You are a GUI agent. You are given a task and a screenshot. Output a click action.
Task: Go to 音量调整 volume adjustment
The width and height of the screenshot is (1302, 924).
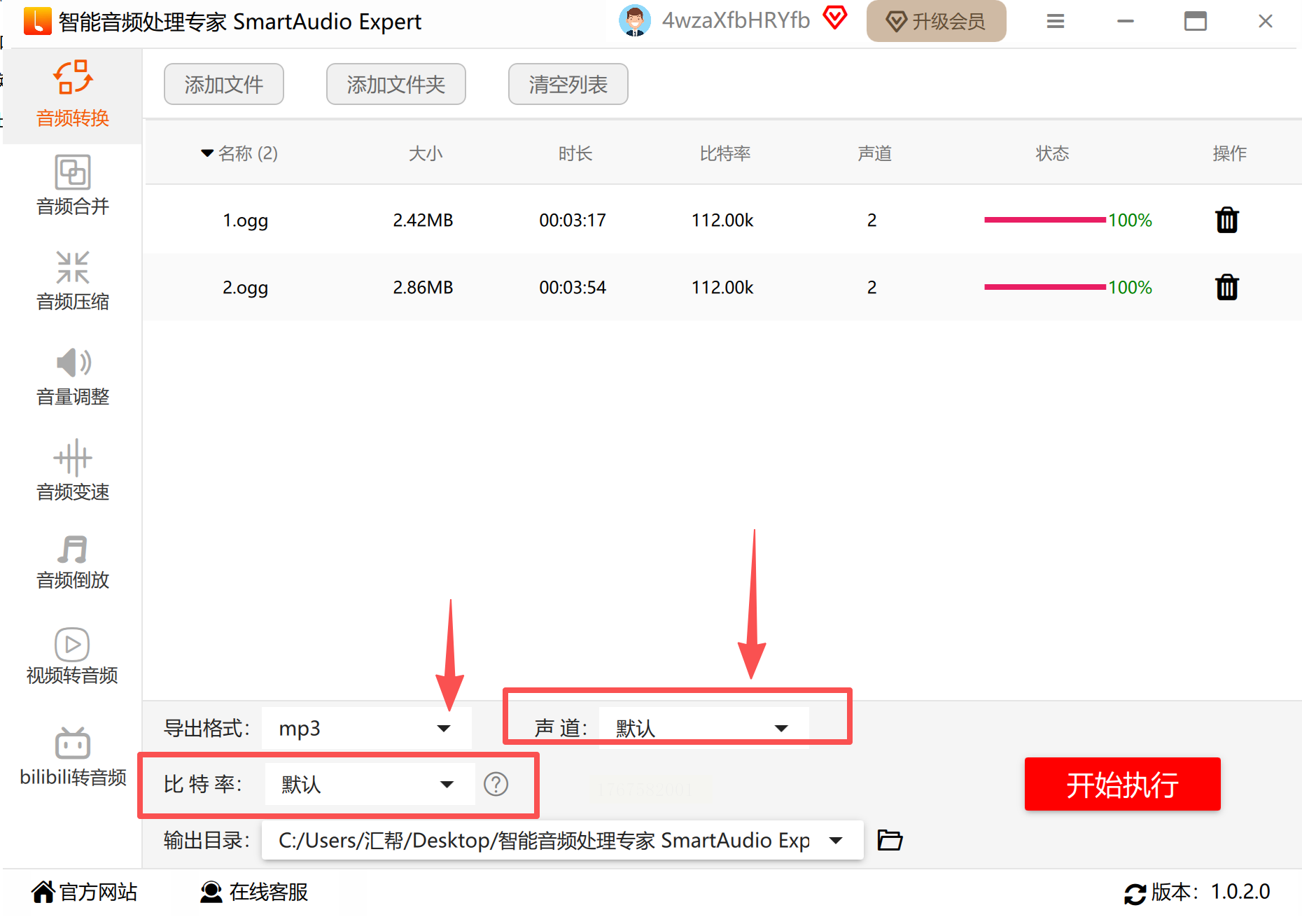coord(73,376)
